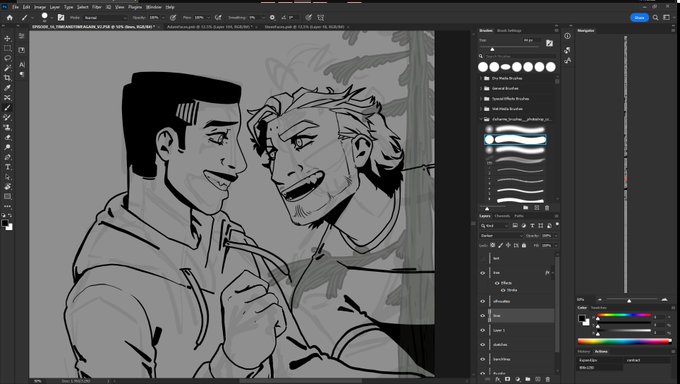This screenshot has height=384, width=680.
Task: Open layer filter Kind dropdown
Action: point(495,226)
